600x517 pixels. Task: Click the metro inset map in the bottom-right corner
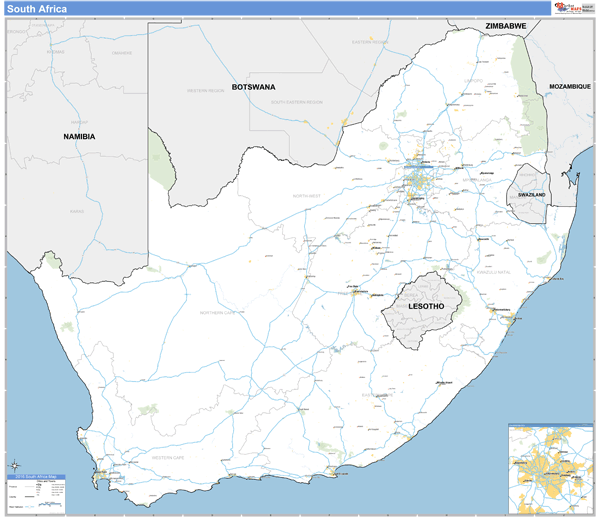pyautogui.click(x=550, y=468)
